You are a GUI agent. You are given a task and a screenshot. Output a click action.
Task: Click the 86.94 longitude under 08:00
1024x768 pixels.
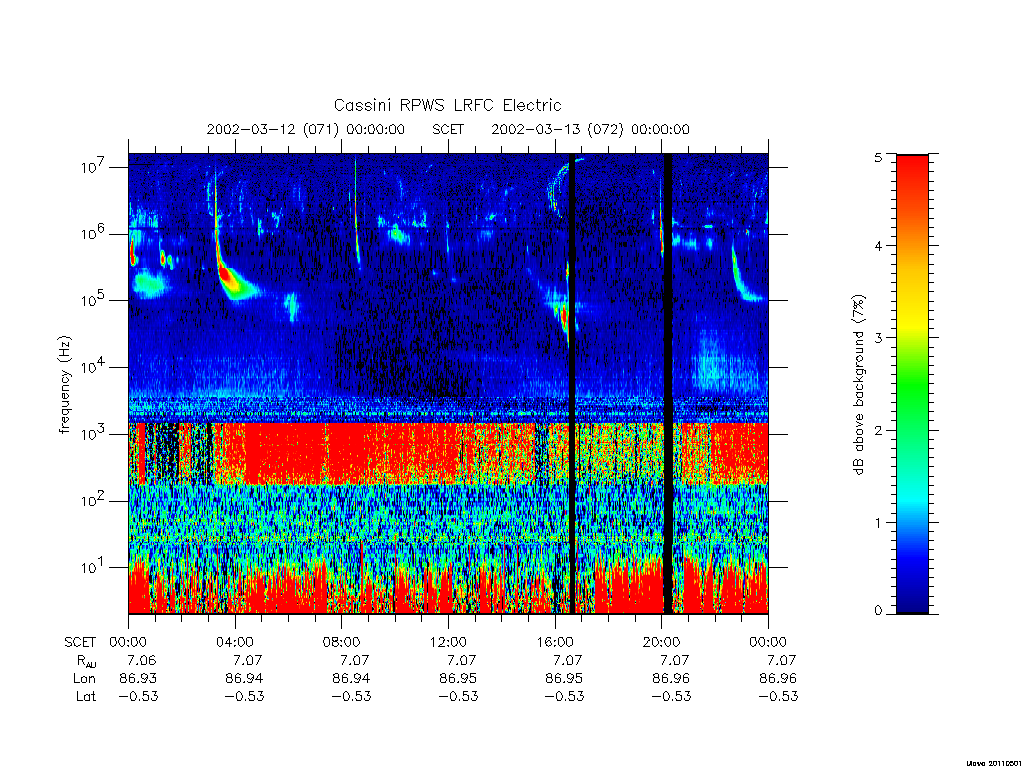(x=351, y=679)
